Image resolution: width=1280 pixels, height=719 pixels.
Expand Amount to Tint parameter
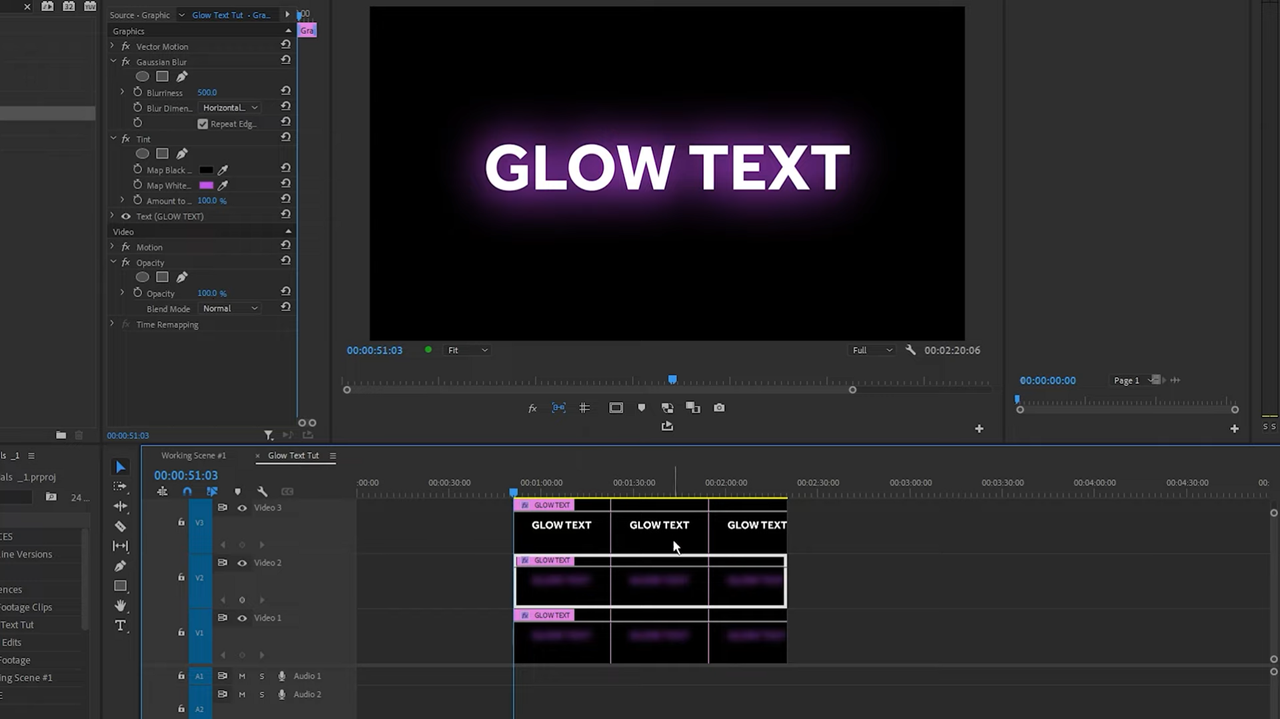[x=122, y=200]
